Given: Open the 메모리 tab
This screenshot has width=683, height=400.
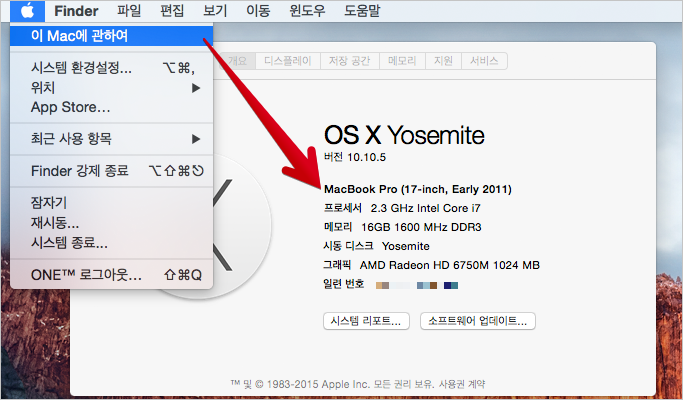Looking at the screenshot, I should 402,61.
